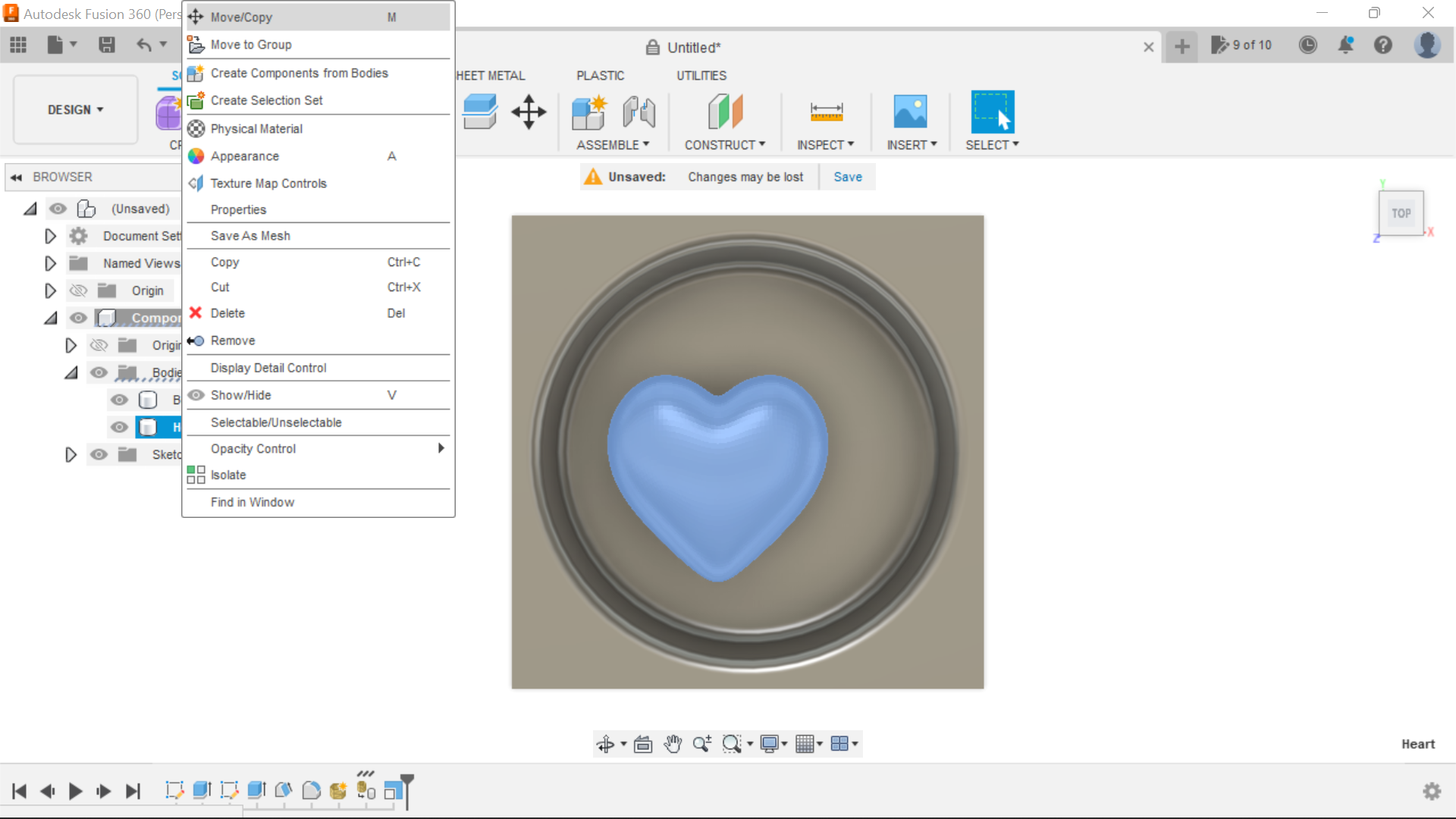
Task: Show the Origin folder visibility
Action: coord(78,290)
